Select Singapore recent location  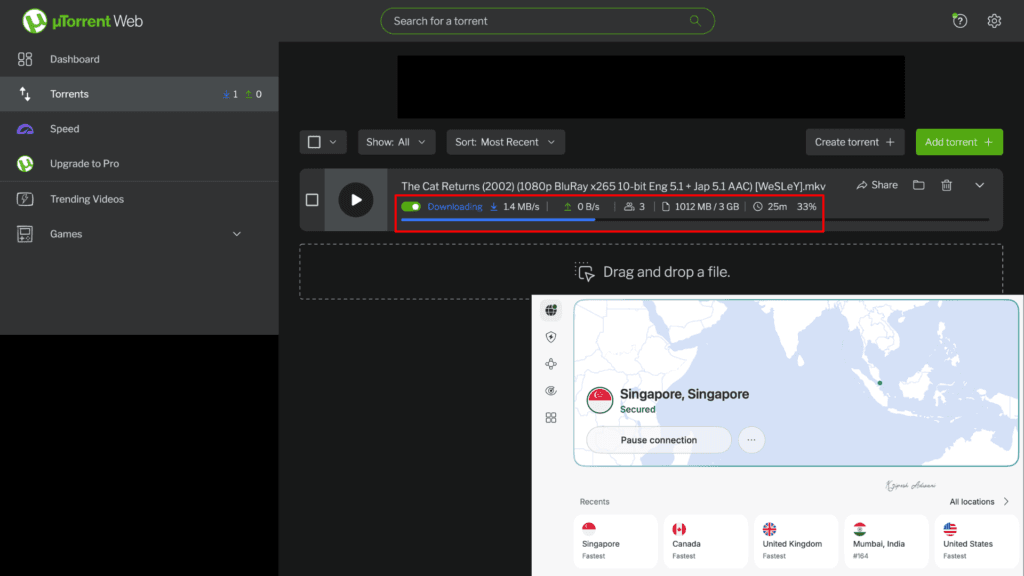[615, 541]
